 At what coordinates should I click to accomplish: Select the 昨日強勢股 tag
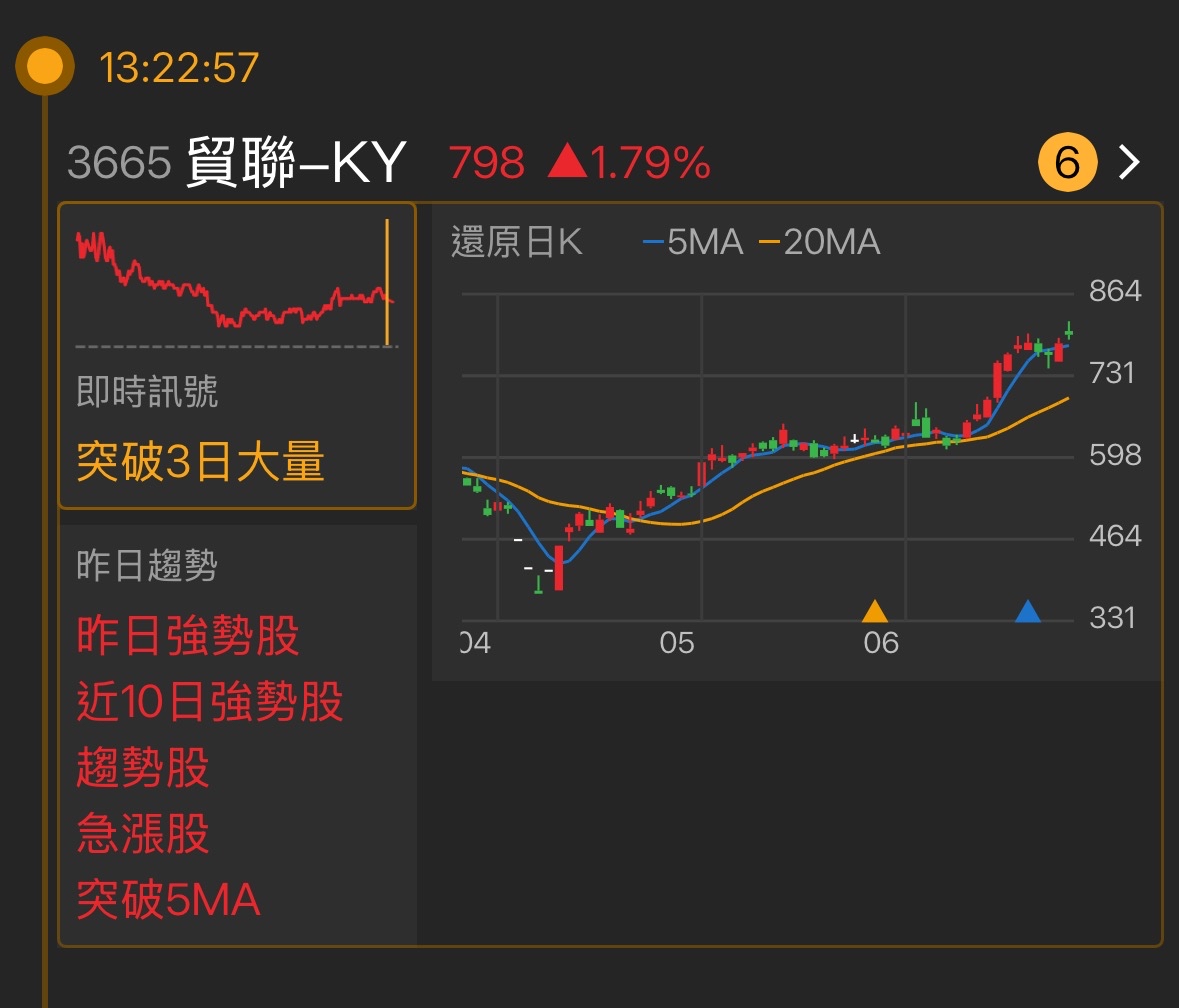pyautogui.click(x=188, y=635)
